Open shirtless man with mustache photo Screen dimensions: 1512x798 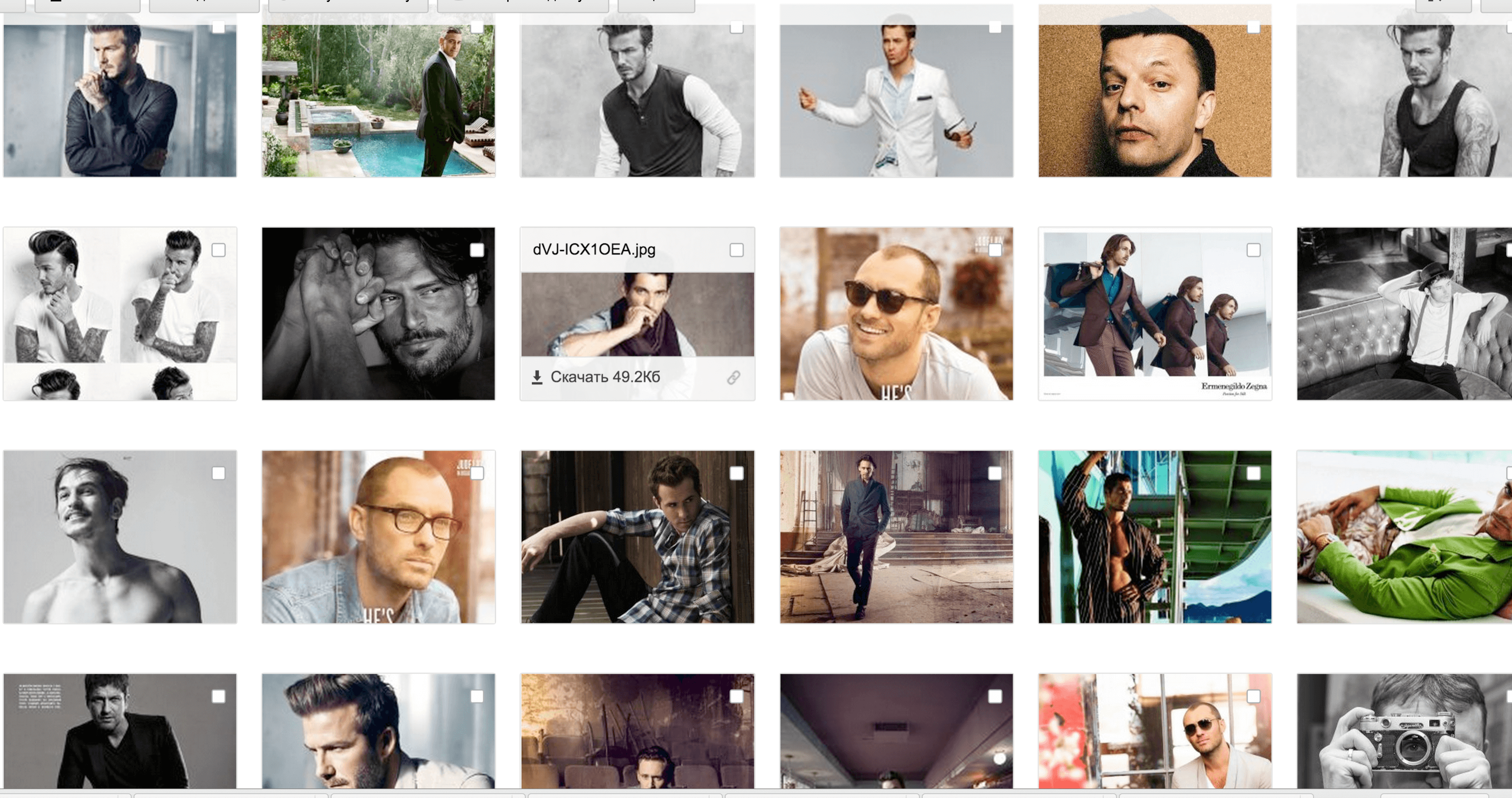(120, 537)
